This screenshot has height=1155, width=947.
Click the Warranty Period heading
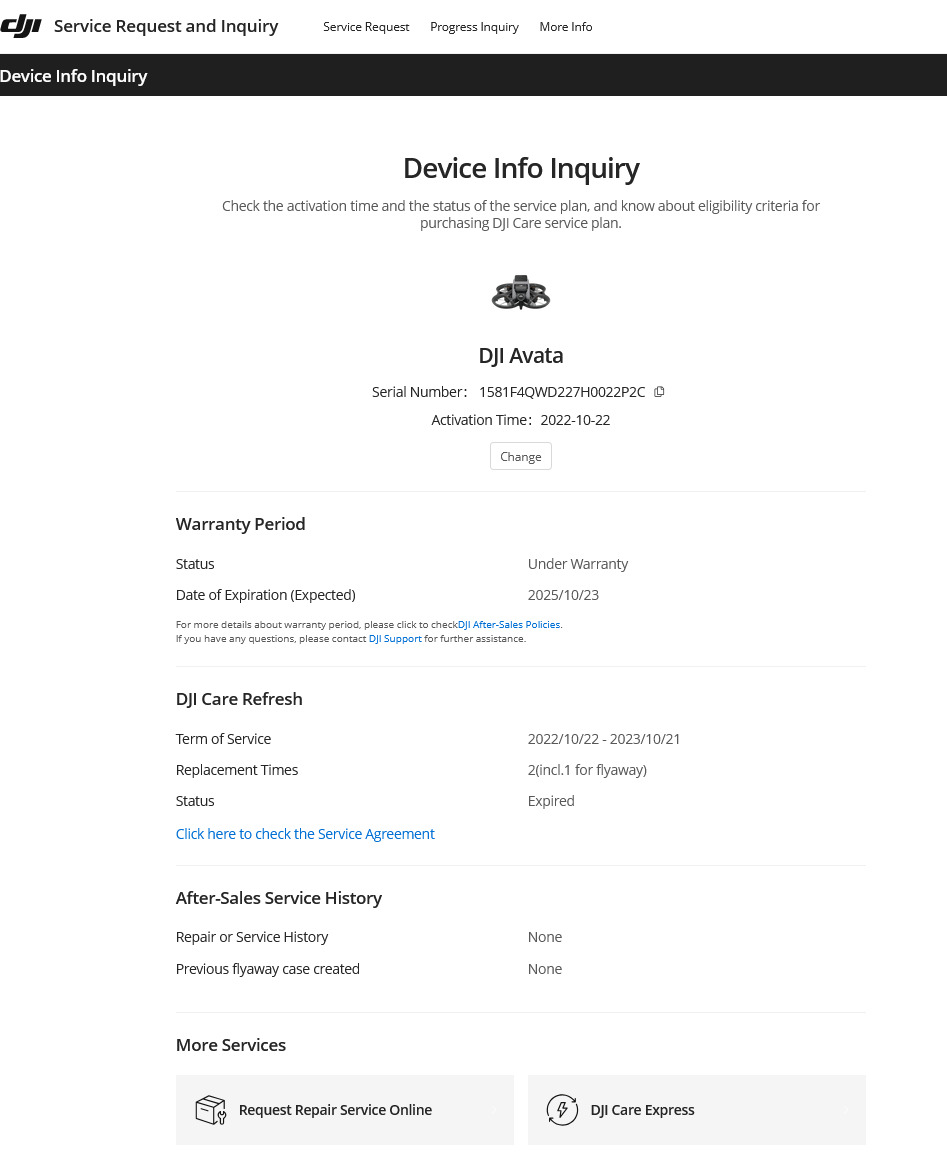240,524
